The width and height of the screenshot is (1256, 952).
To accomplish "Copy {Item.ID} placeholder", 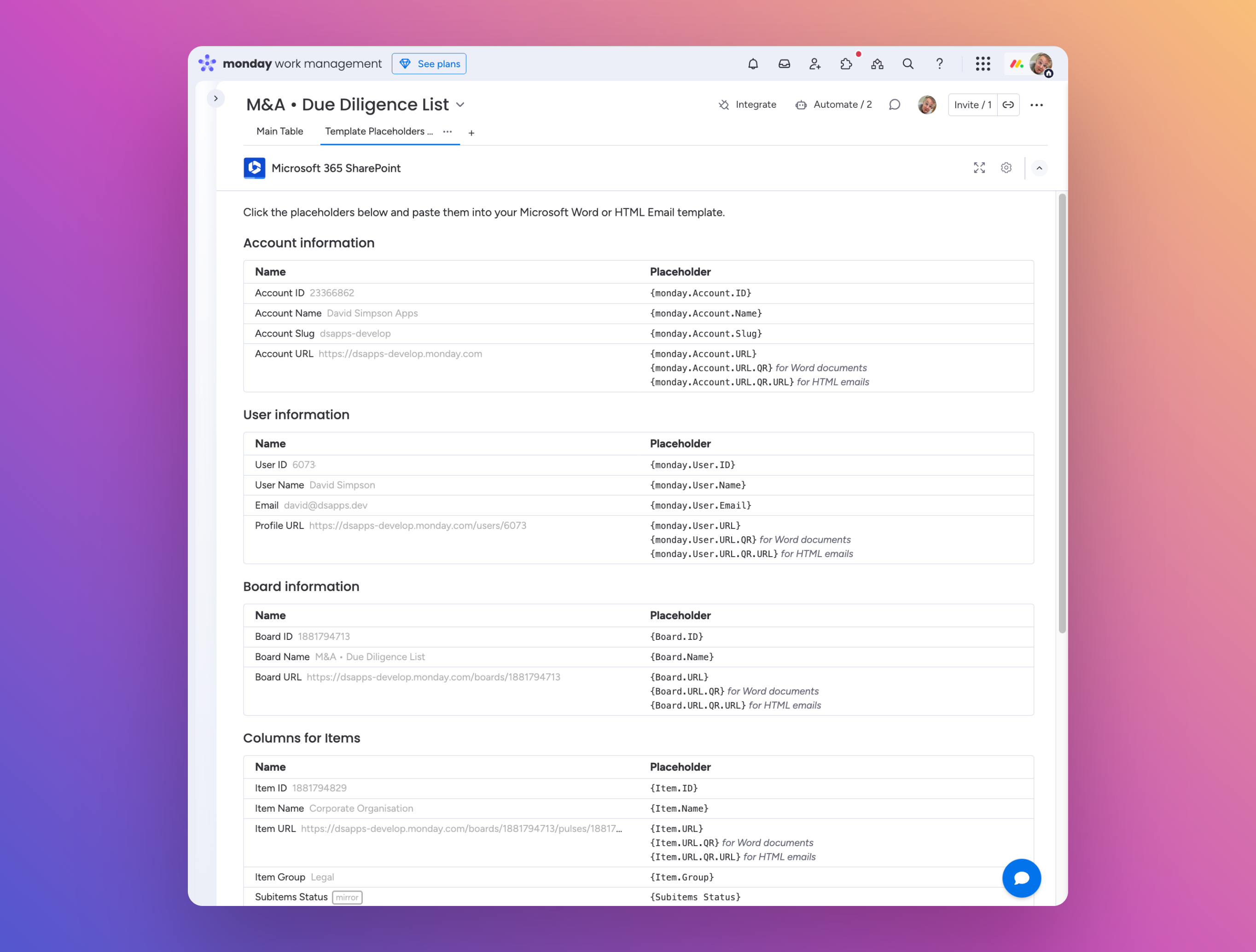I will (x=674, y=789).
